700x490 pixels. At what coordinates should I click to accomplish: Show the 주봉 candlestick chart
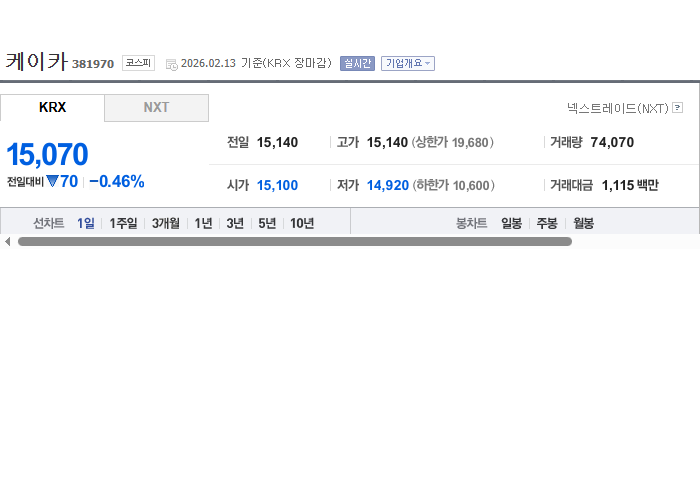coord(547,223)
